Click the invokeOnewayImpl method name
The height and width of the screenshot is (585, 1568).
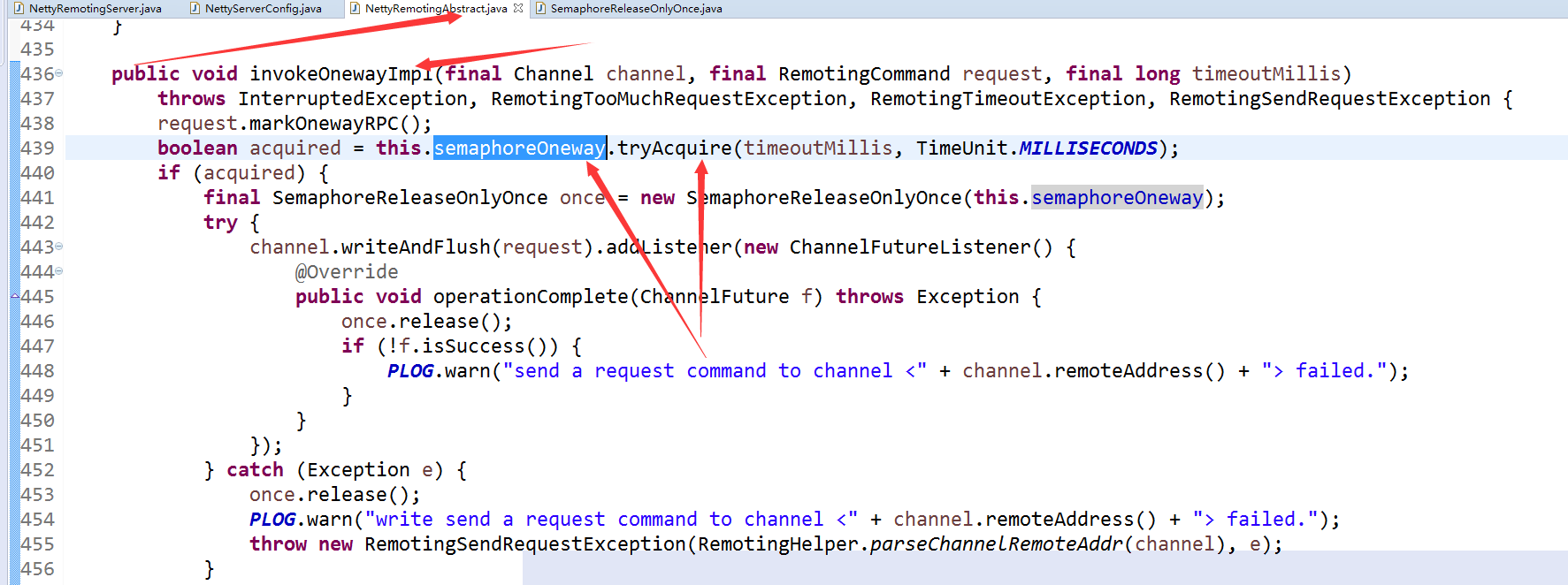tap(341, 74)
